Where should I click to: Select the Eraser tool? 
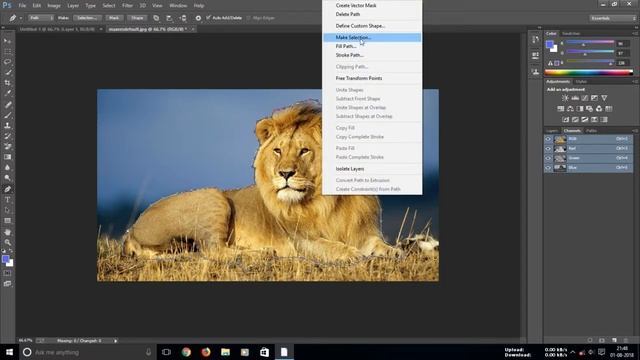[x=7, y=147]
